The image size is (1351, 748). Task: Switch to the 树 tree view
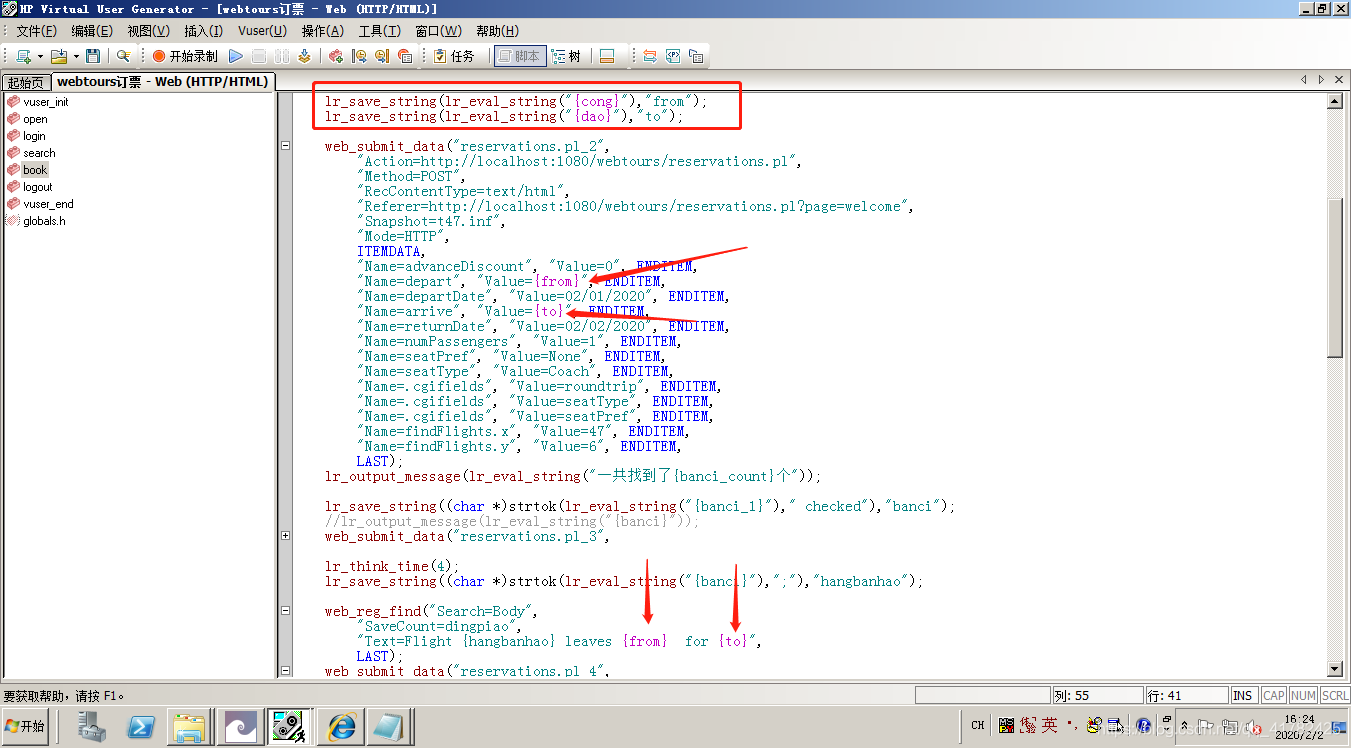(567, 56)
